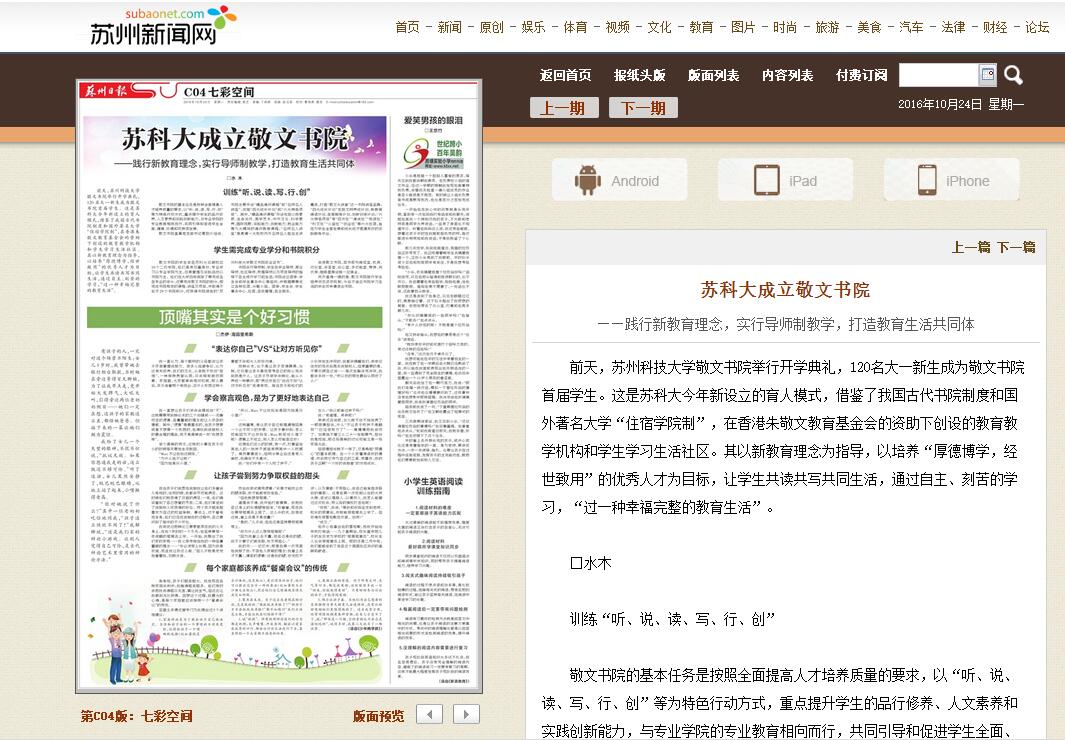Viewport: 1065px width, 740px height.
Task: Open the 版面列表 page list
Action: point(713,75)
